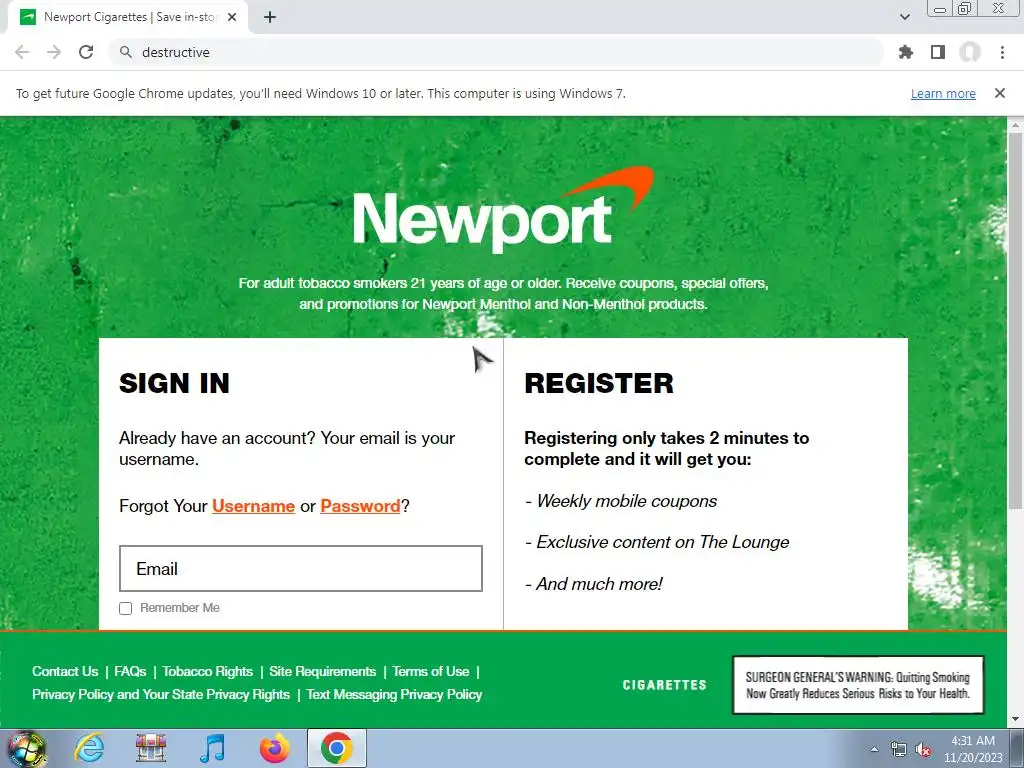
Task: Launch Firefox from the taskbar
Action: [x=274, y=748]
